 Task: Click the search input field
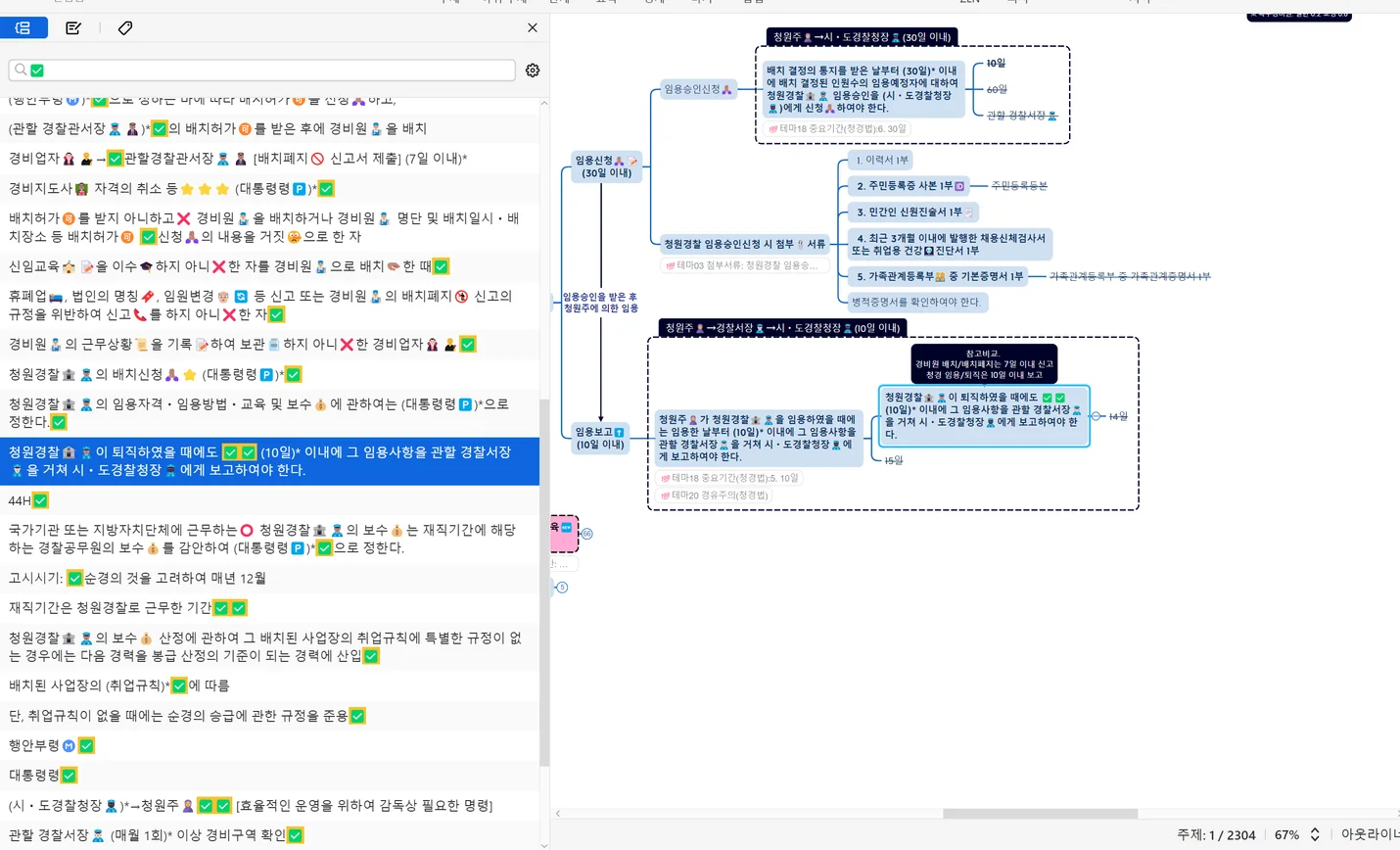pyautogui.click(x=274, y=71)
